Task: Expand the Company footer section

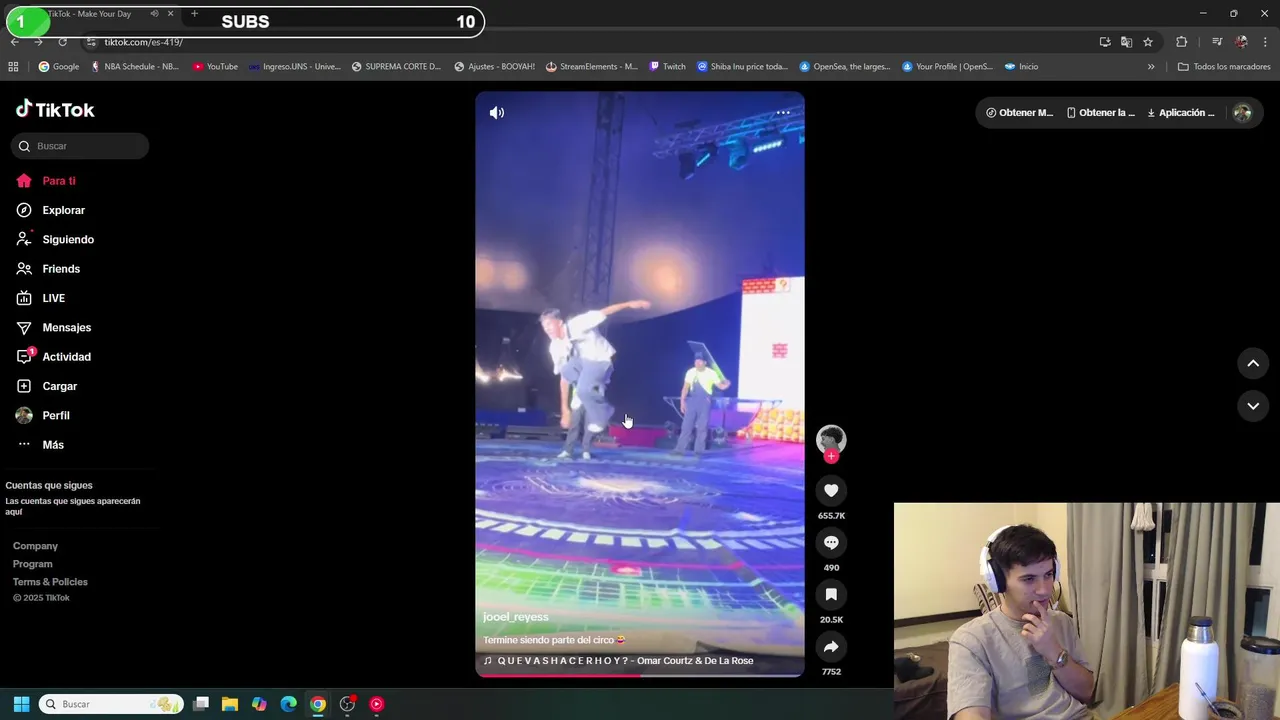Action: pyautogui.click(x=35, y=546)
